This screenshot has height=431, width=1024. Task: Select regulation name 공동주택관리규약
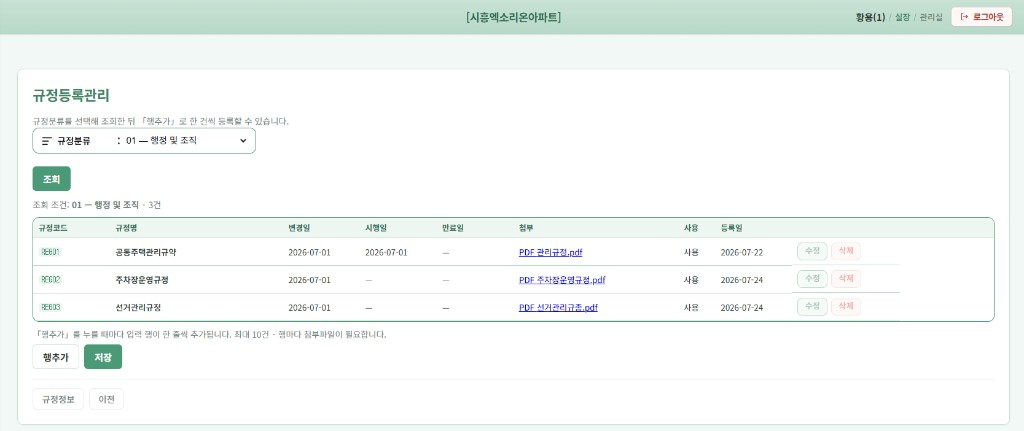tap(145, 253)
